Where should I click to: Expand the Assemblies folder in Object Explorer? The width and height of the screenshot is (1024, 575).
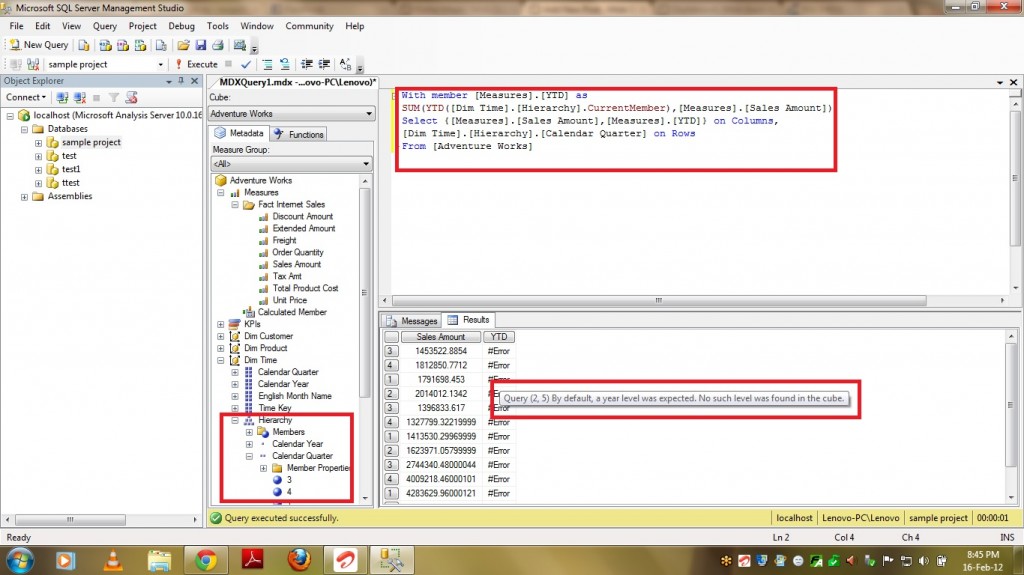click(24, 197)
